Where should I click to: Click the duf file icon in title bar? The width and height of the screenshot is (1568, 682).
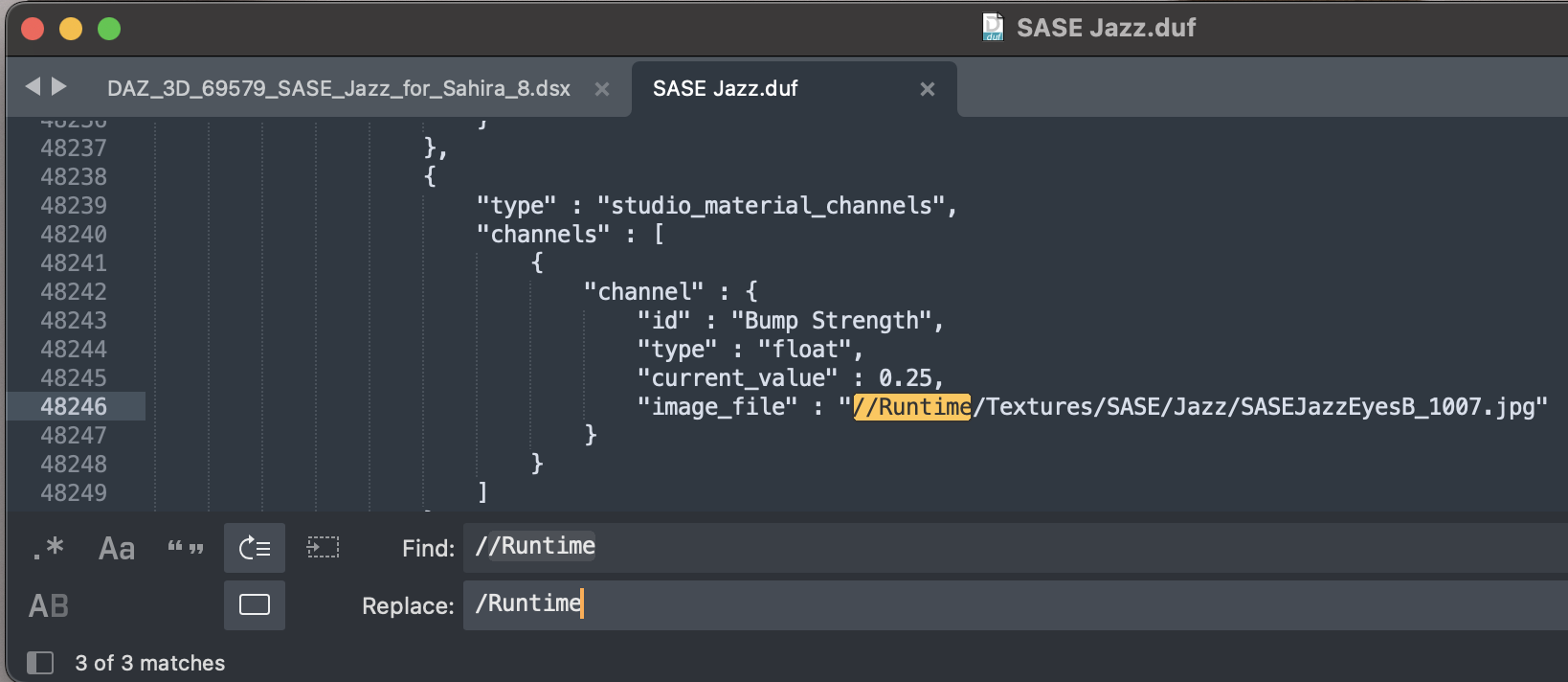(993, 27)
